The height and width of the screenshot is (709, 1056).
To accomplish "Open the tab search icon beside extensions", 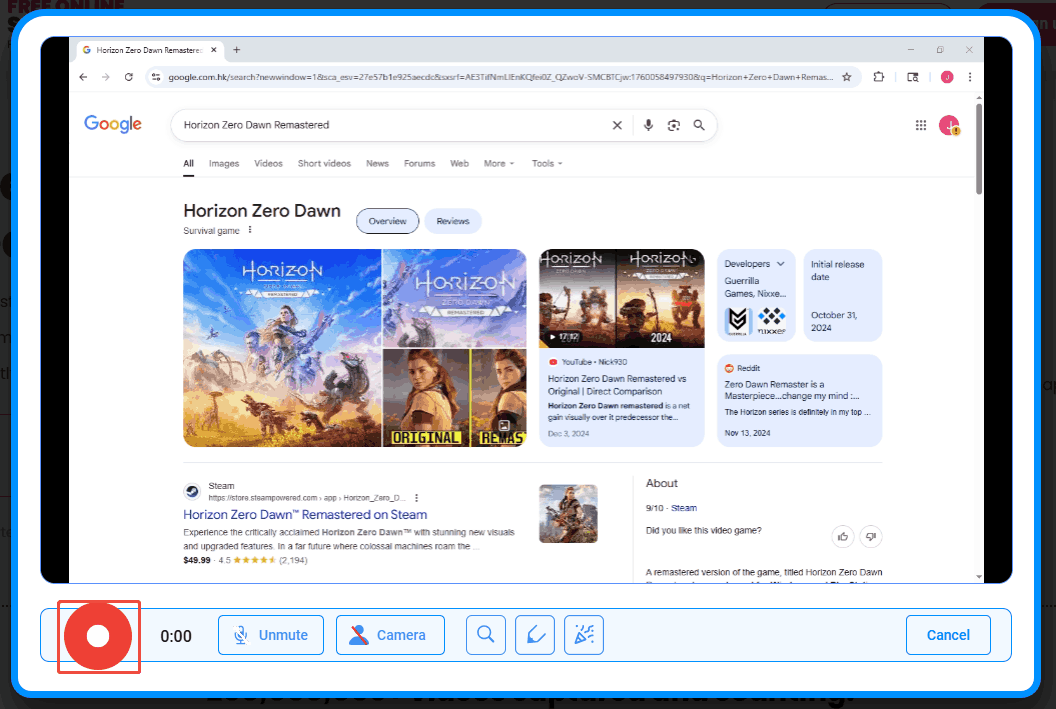I will click(x=913, y=77).
